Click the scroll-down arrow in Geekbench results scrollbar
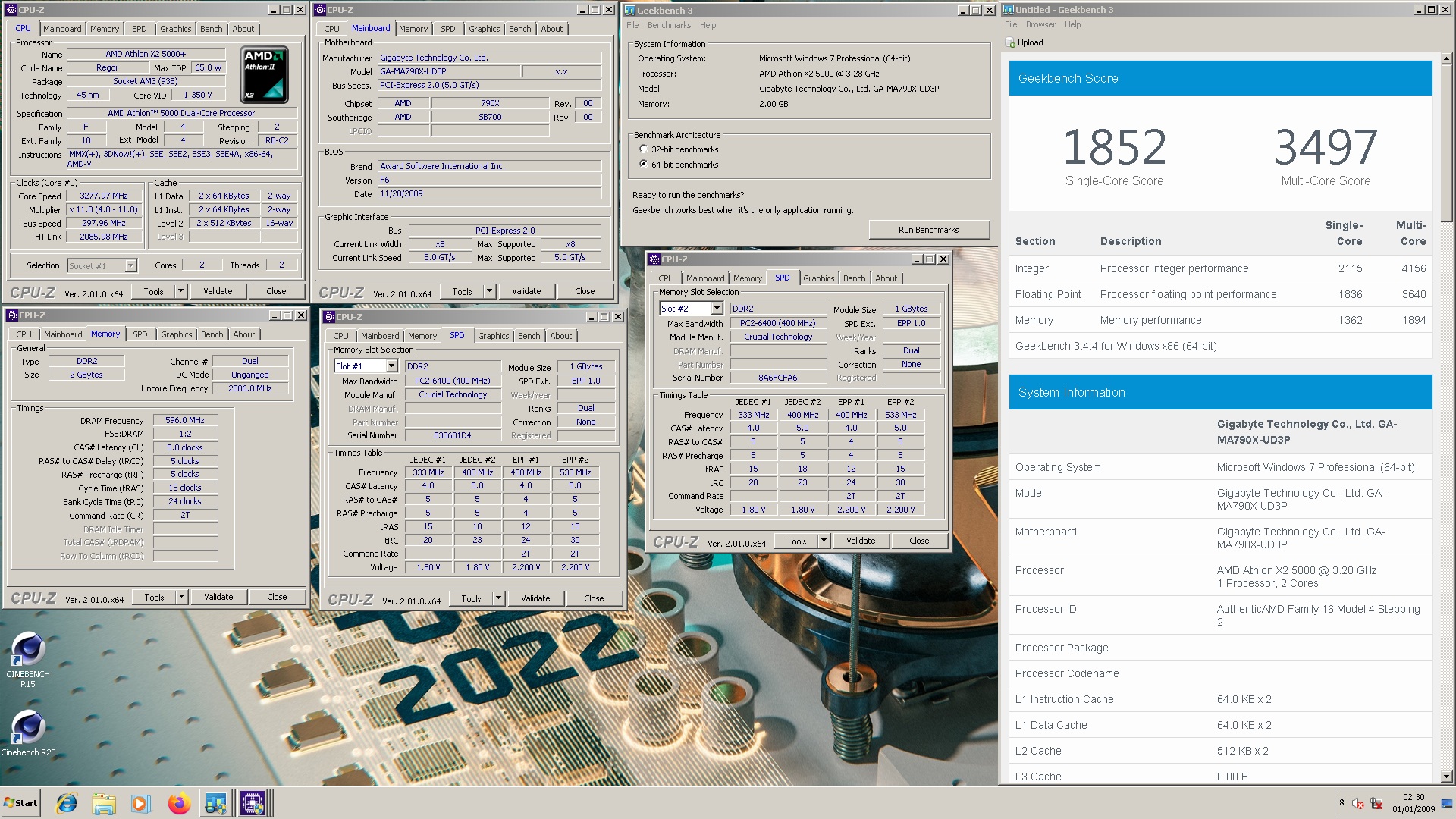This screenshot has width=1456, height=819. click(1447, 777)
